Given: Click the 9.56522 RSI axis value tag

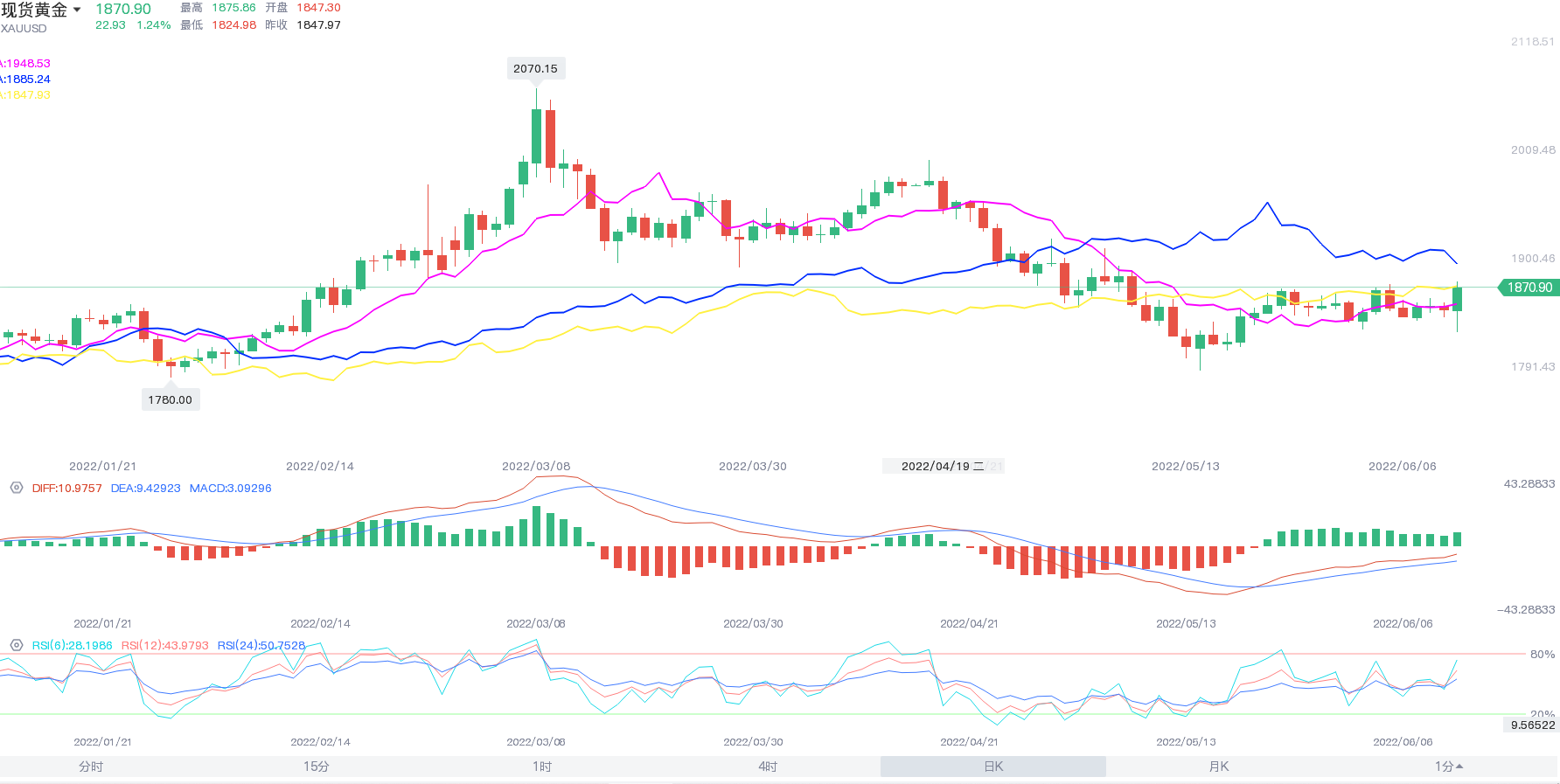Looking at the screenshot, I should tap(1532, 725).
